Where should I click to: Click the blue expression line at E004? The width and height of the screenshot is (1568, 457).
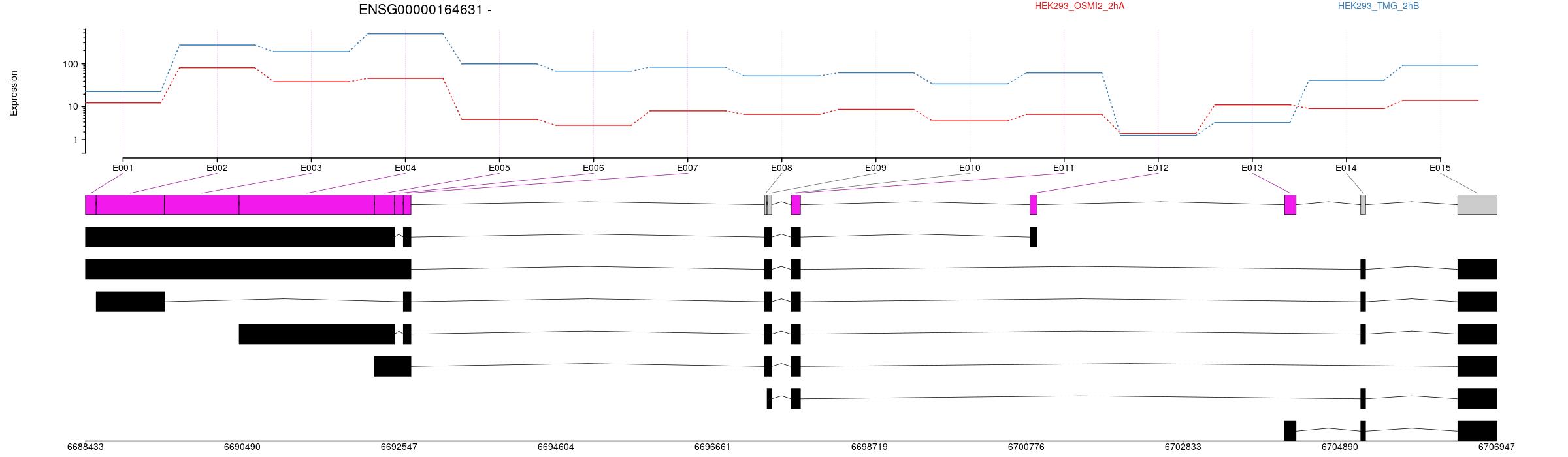405,33
